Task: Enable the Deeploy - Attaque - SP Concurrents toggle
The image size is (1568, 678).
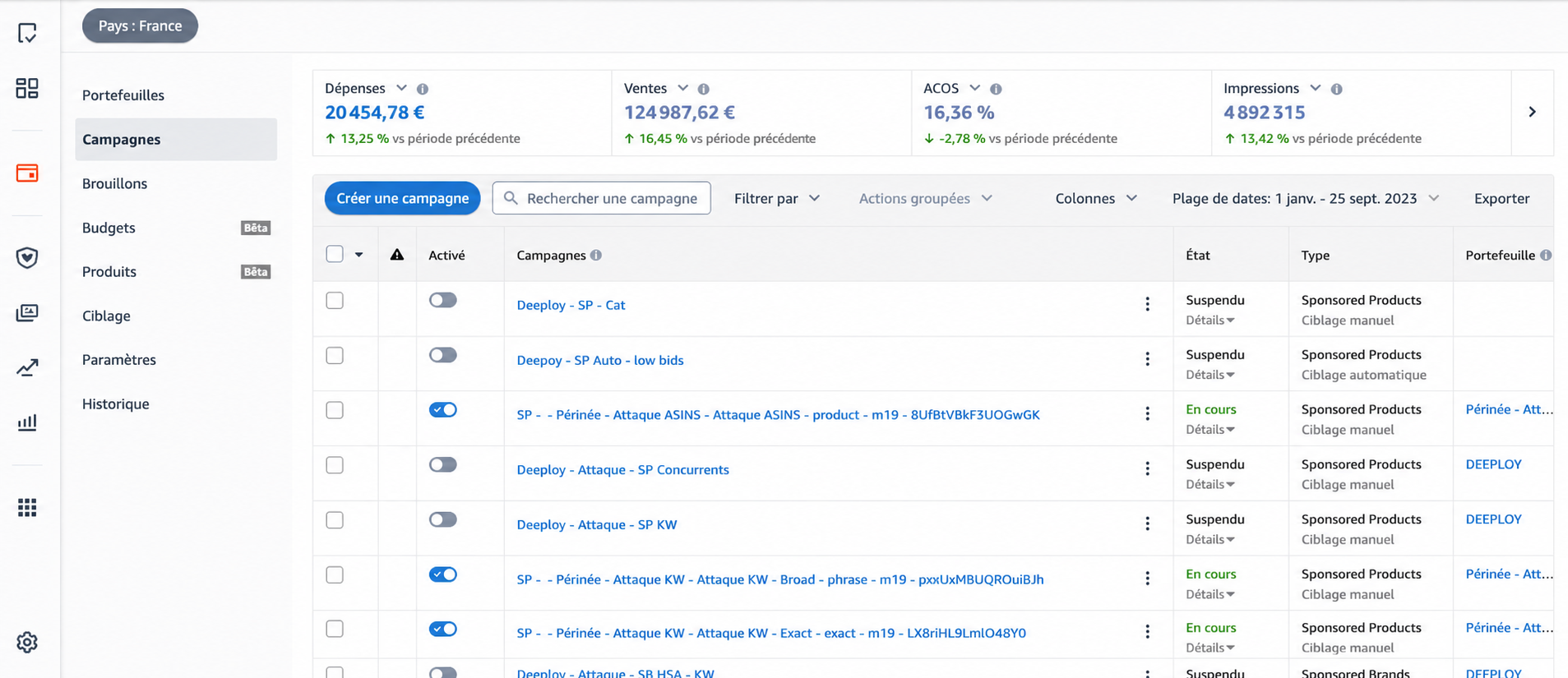Action: click(x=443, y=464)
